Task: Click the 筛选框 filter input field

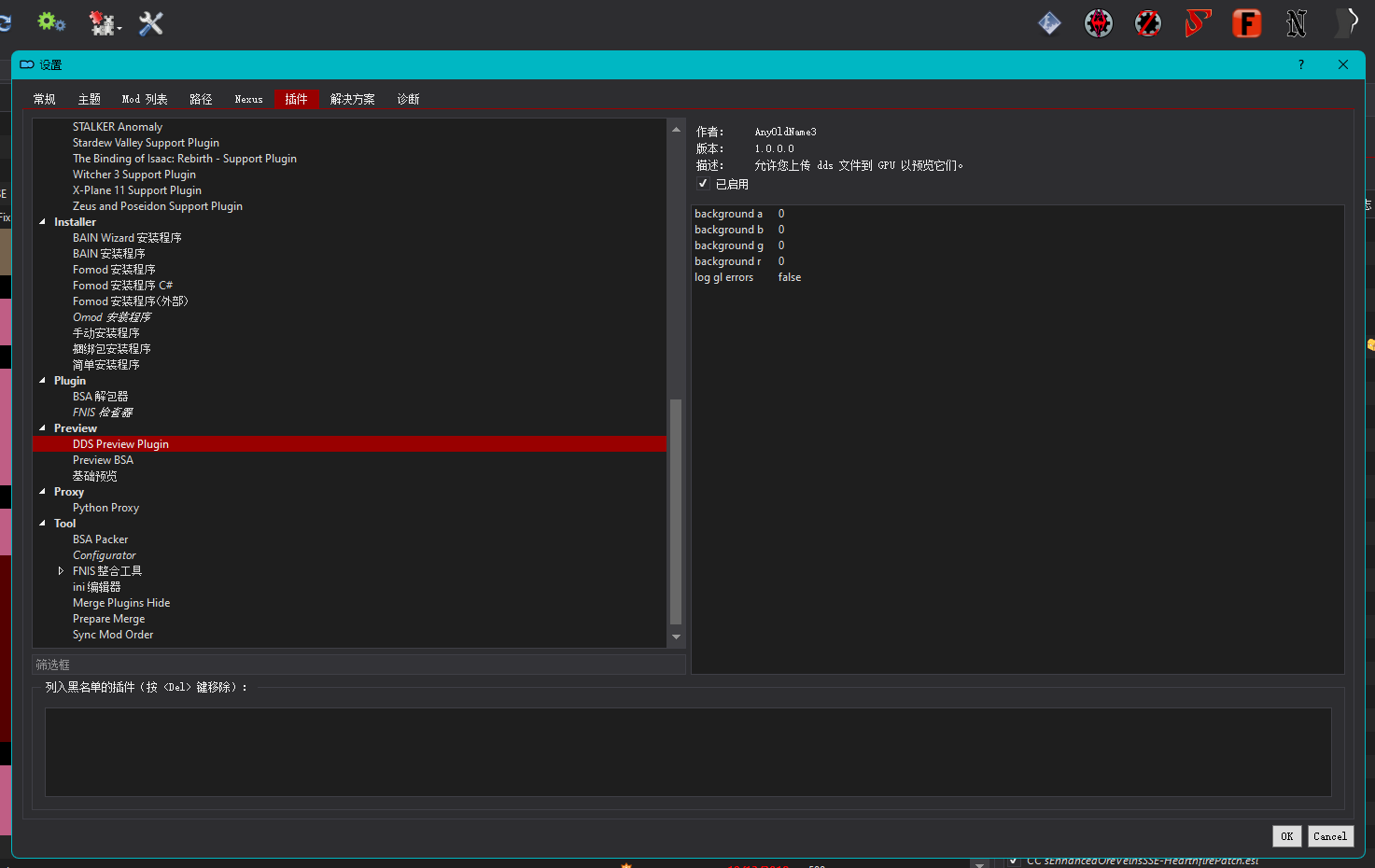Action: coord(358,665)
